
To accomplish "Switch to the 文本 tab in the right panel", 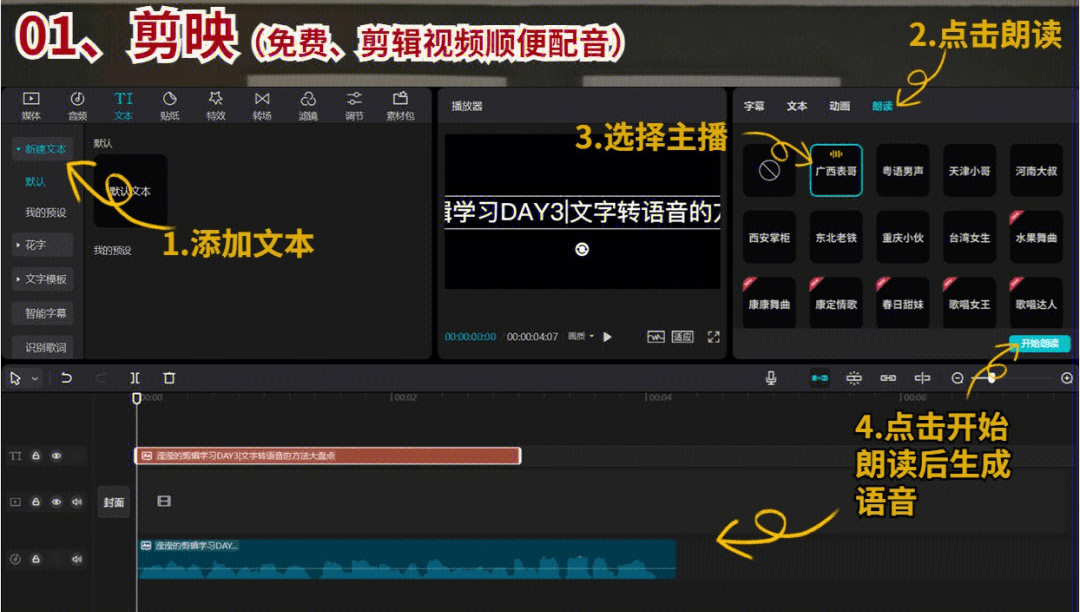I will 797,106.
